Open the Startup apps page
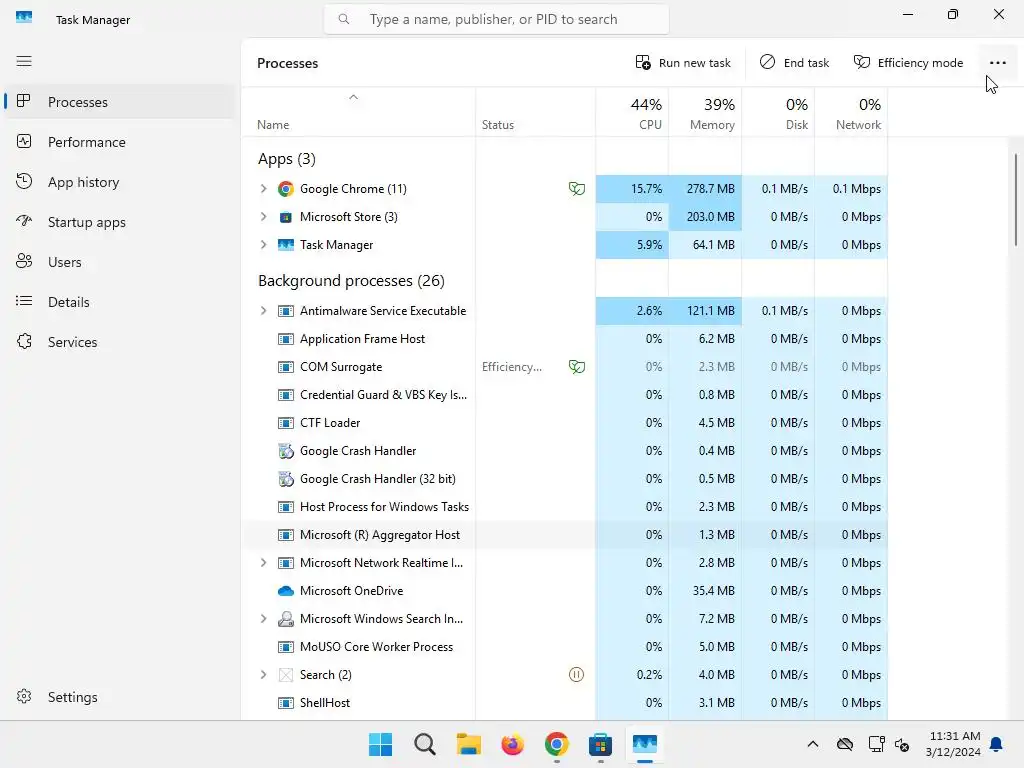The width and height of the screenshot is (1024, 768). tap(120, 222)
